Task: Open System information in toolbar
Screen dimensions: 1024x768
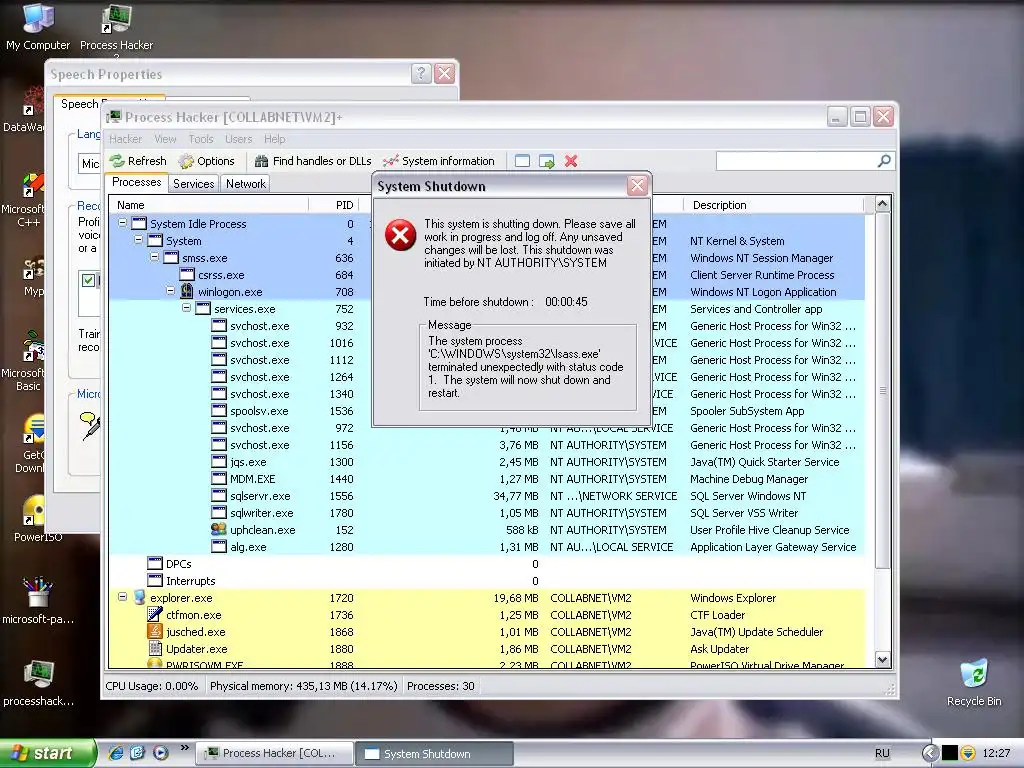Action: (x=439, y=161)
